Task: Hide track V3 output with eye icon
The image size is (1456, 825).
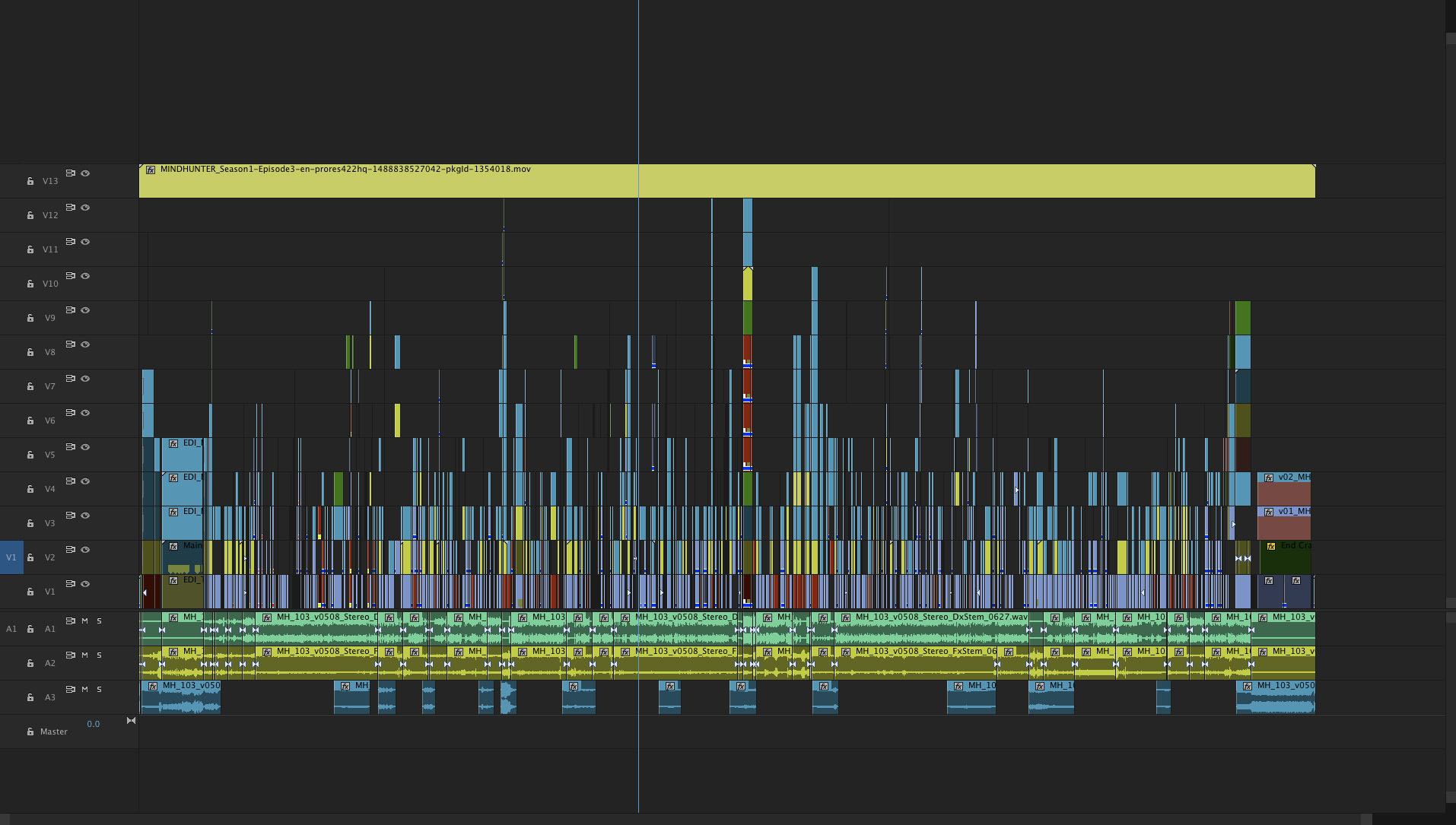Action: coord(85,516)
